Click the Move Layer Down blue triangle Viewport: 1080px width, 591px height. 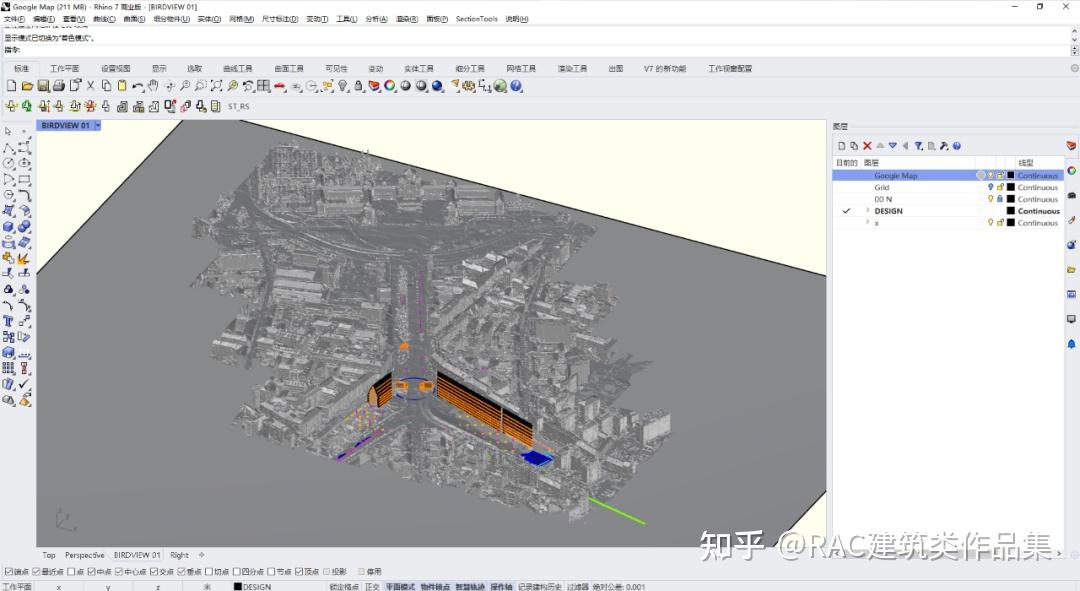tap(893, 146)
